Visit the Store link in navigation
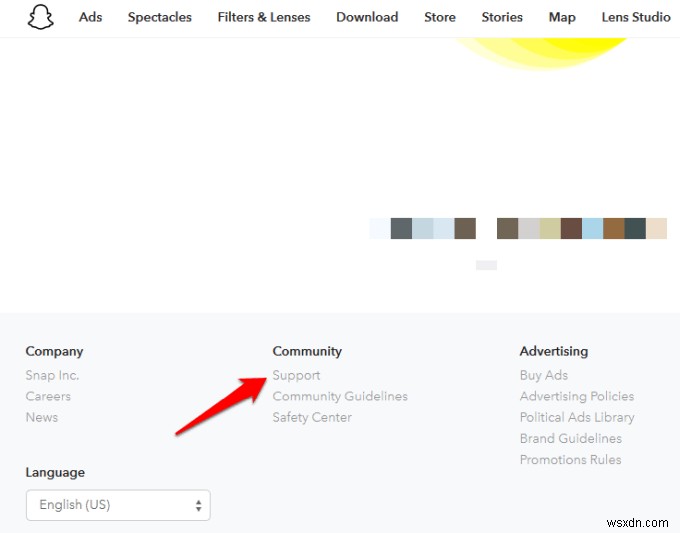Screen dimensions: 680x533 pyautogui.click(x=440, y=17)
